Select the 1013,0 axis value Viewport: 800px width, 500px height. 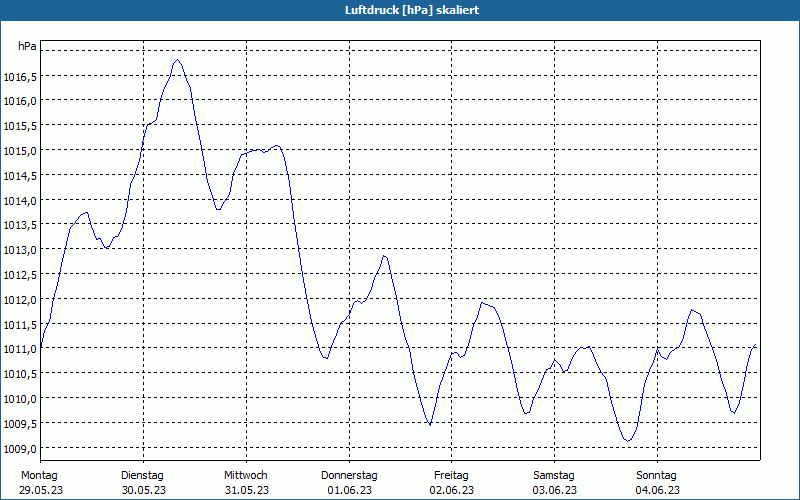click(x=20, y=250)
